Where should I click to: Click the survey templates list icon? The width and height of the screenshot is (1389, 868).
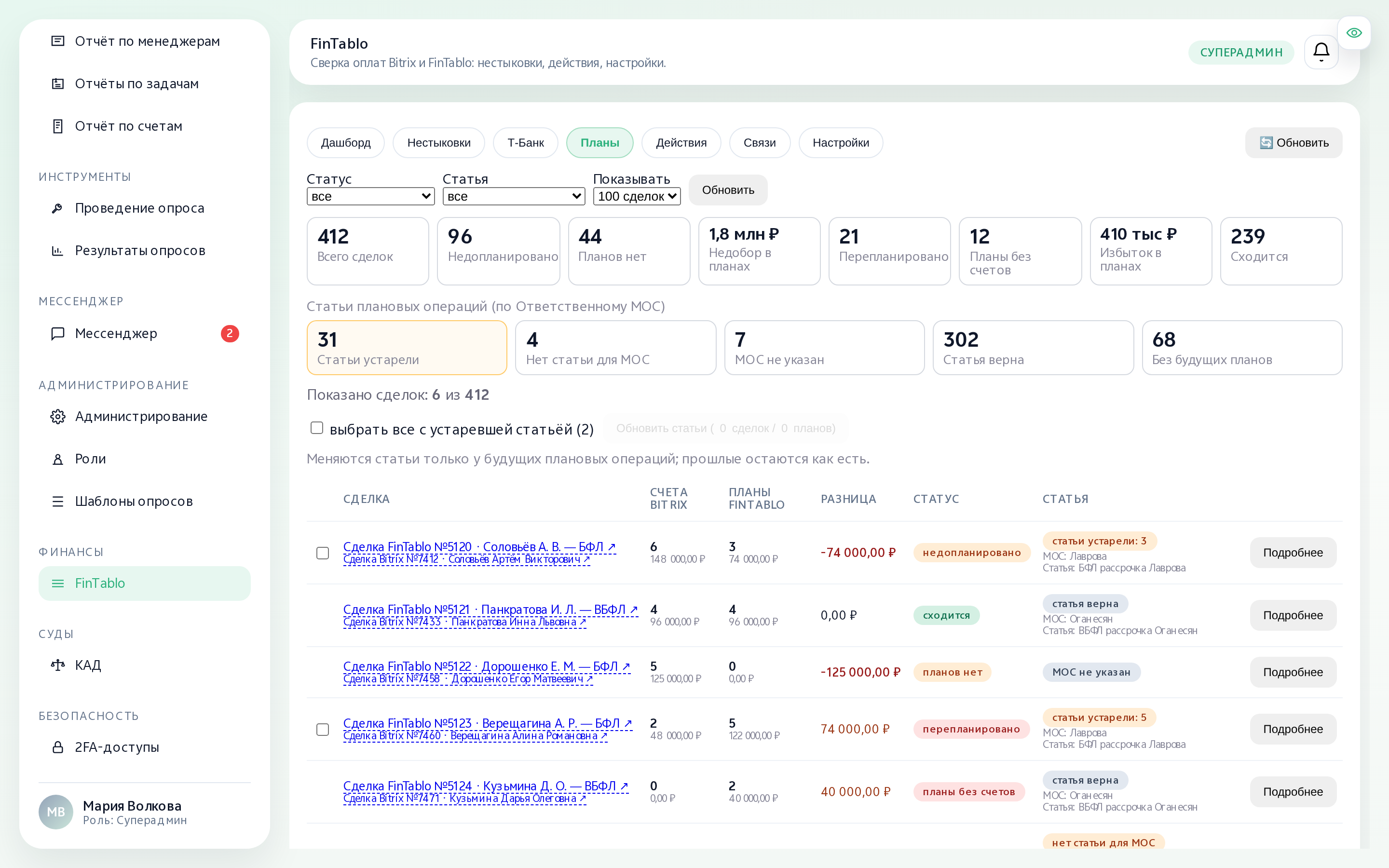click(x=57, y=501)
